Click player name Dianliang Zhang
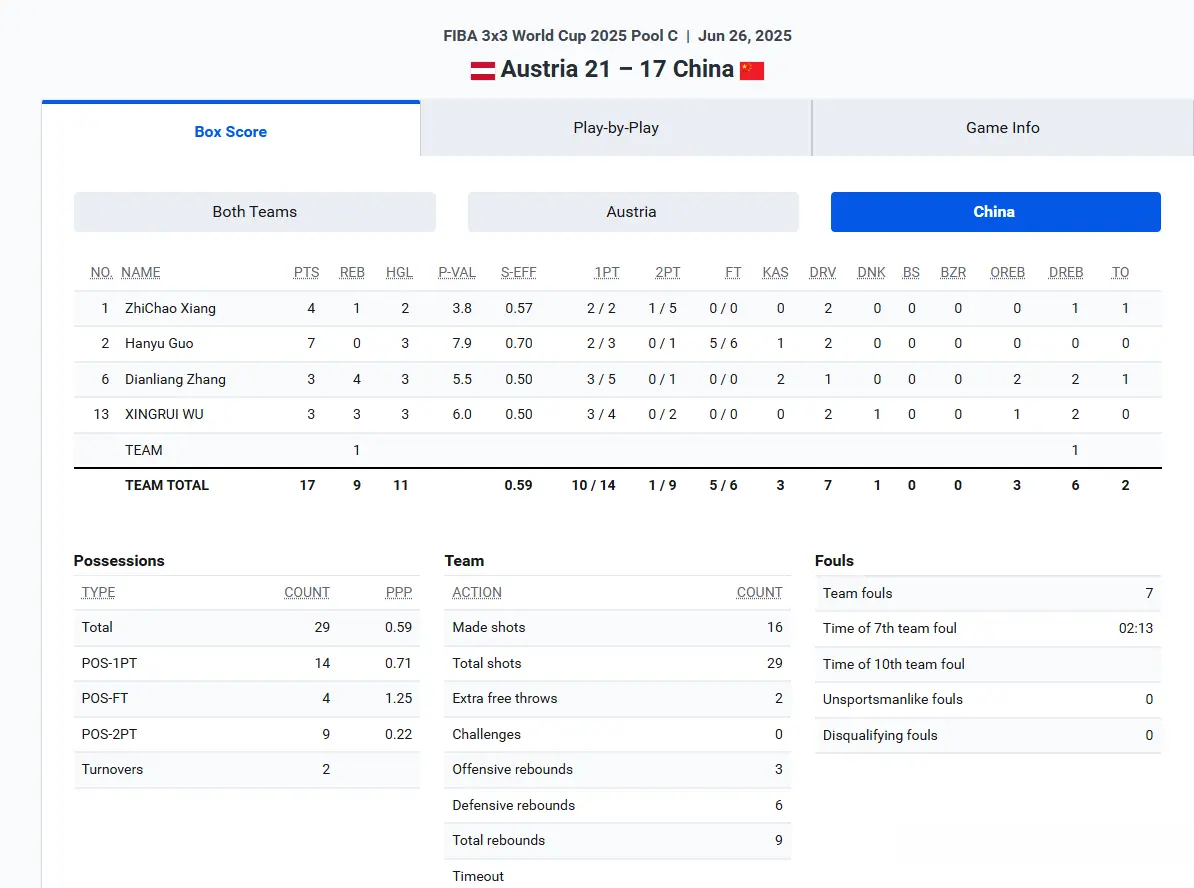This screenshot has height=888, width=1194. [x=175, y=379]
